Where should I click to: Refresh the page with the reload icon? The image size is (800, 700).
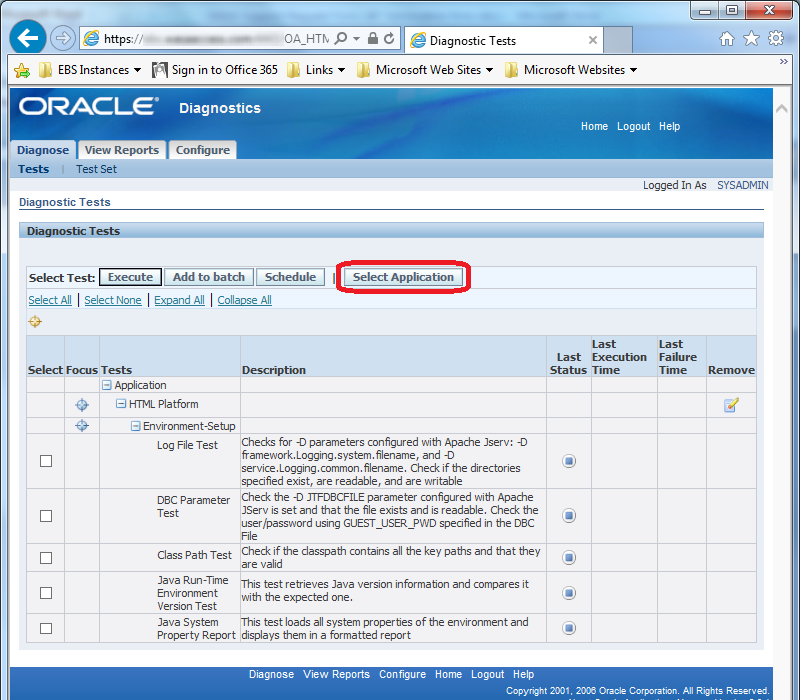(x=389, y=38)
